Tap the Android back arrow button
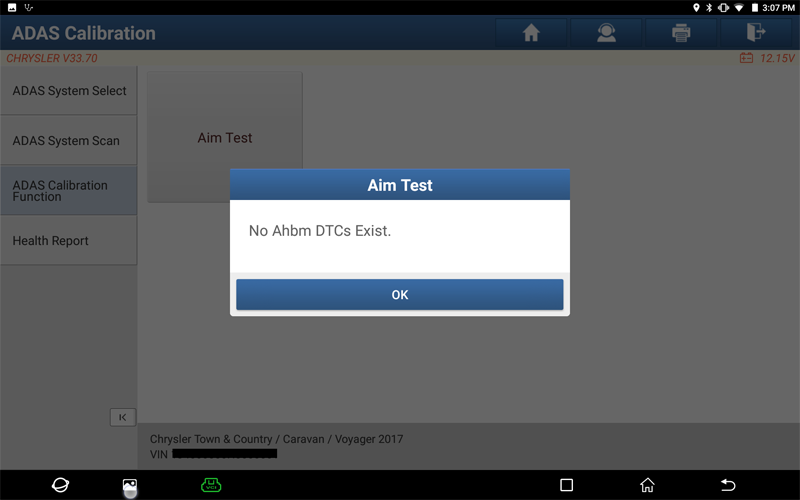 point(728,485)
